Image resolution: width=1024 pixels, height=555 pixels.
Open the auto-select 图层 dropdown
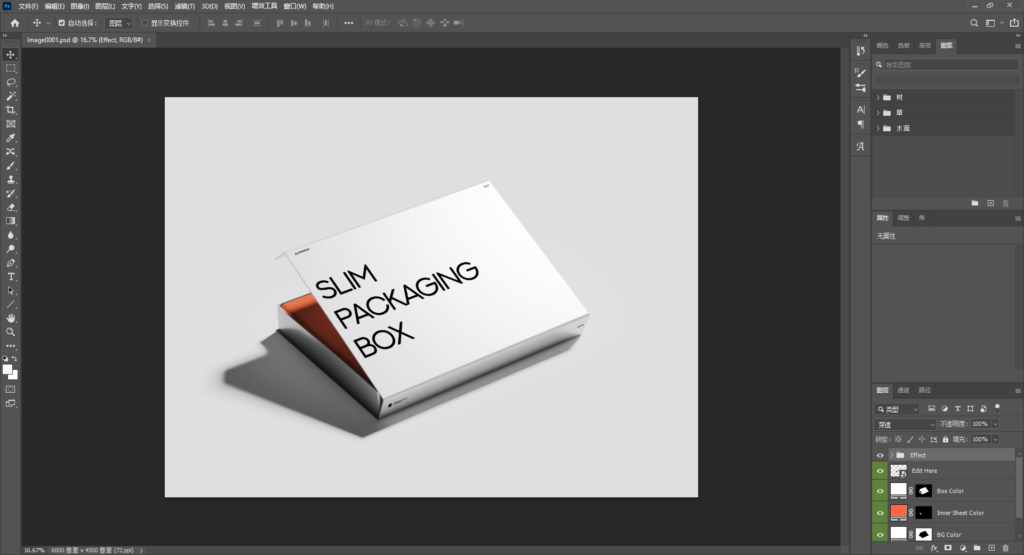(120, 23)
